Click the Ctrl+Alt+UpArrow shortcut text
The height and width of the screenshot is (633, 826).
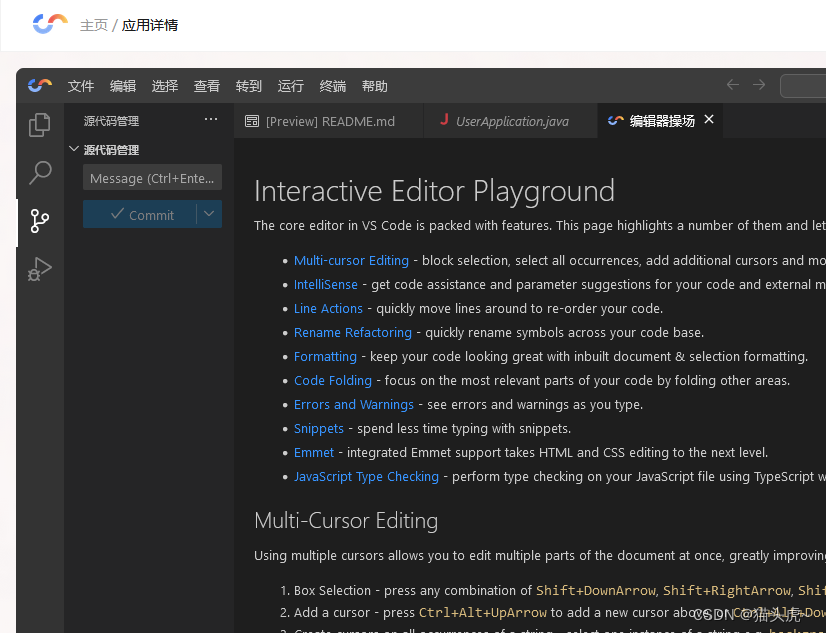pos(483,613)
